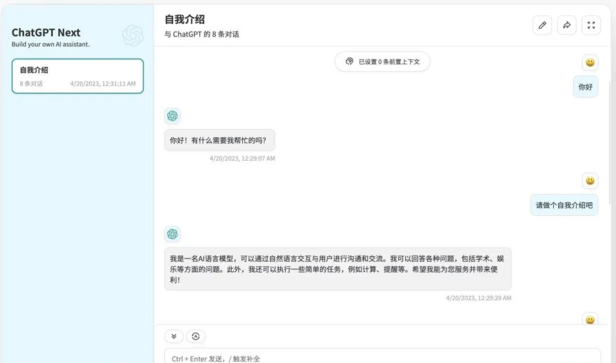Click the user emoji avatar above 你好
Screen dimensions: 616x363
click(590, 62)
